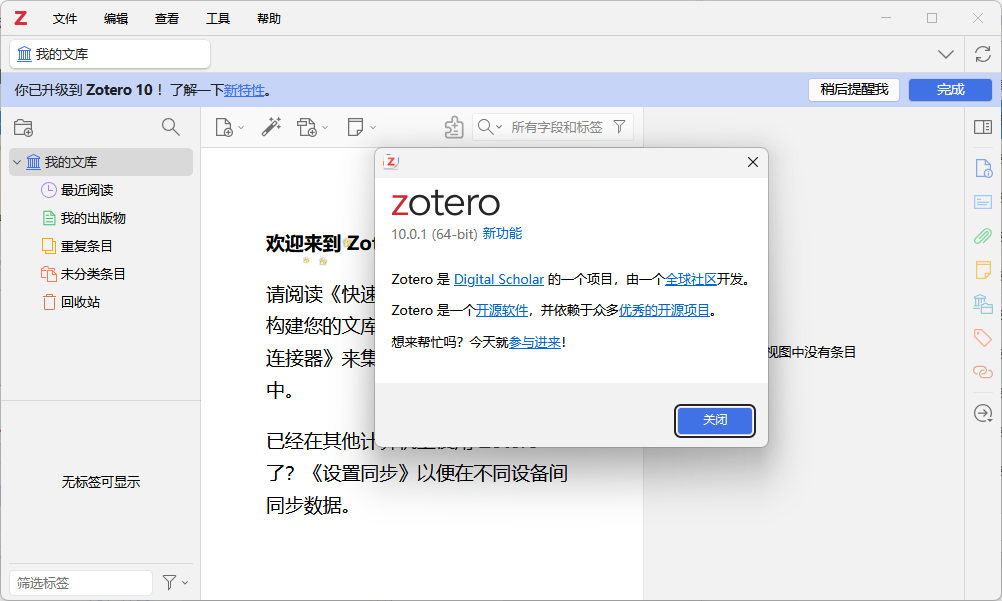1002x601 pixels.
Task: Open the add attachment dropdown arrow
Action: coord(325,128)
